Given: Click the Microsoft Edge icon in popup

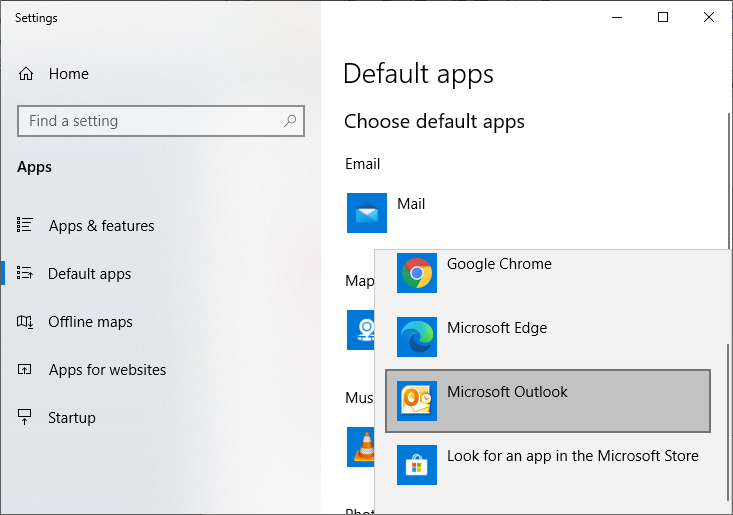Looking at the screenshot, I should point(417,337).
